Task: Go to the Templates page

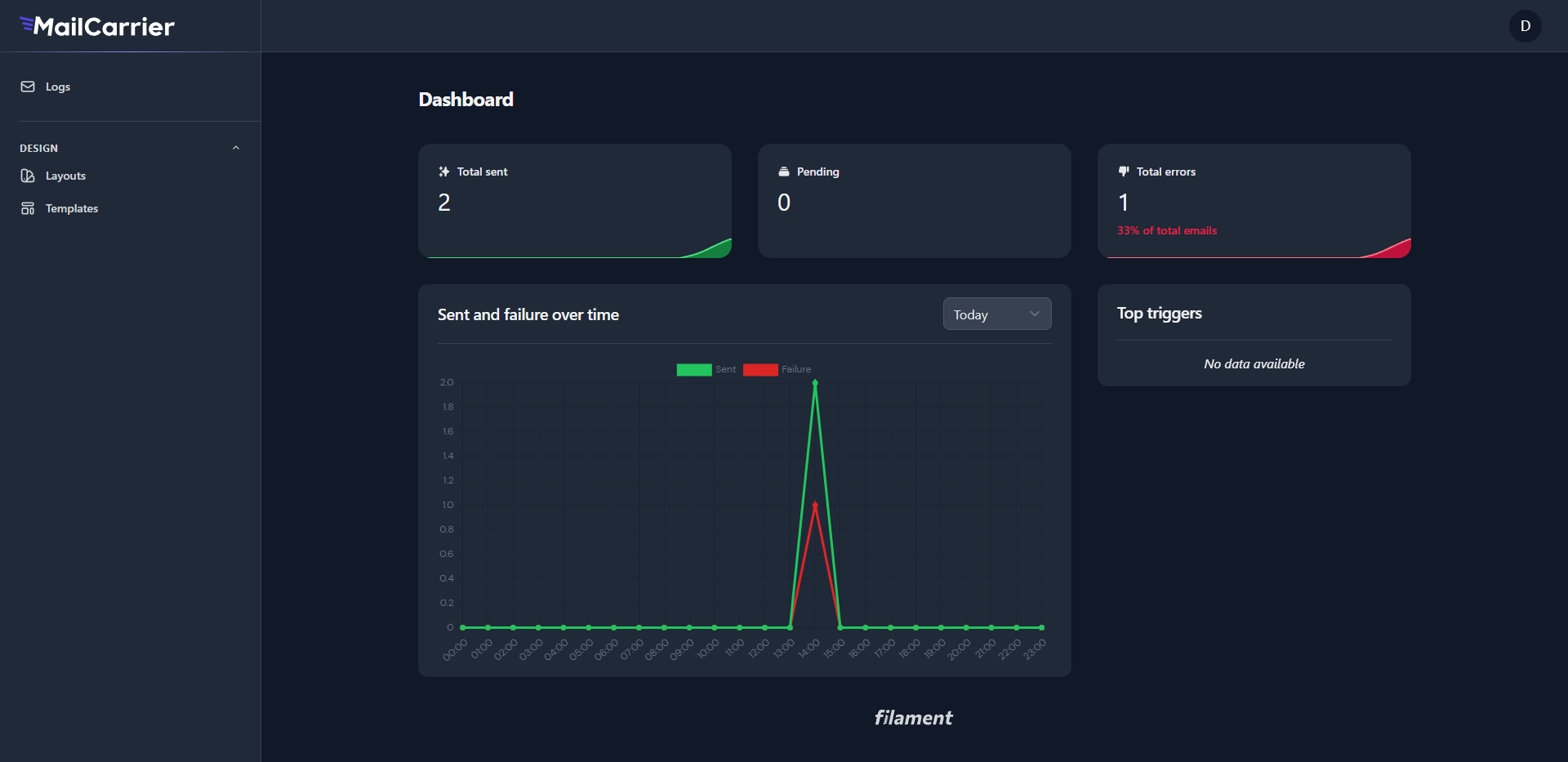Action: tap(72, 208)
